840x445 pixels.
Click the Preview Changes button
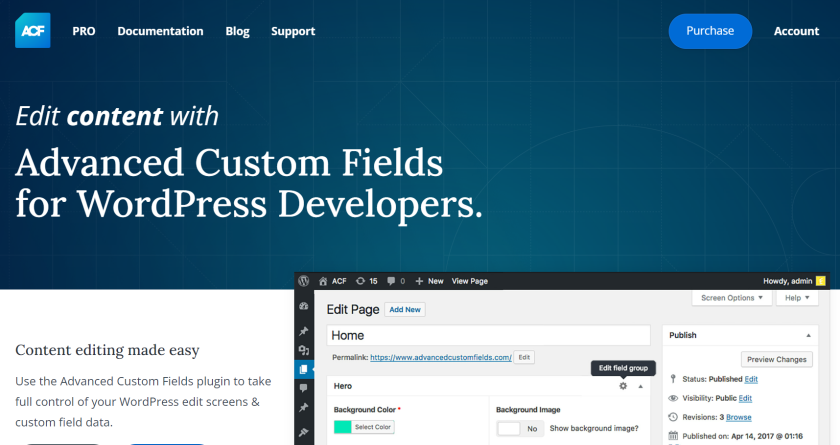point(776,359)
